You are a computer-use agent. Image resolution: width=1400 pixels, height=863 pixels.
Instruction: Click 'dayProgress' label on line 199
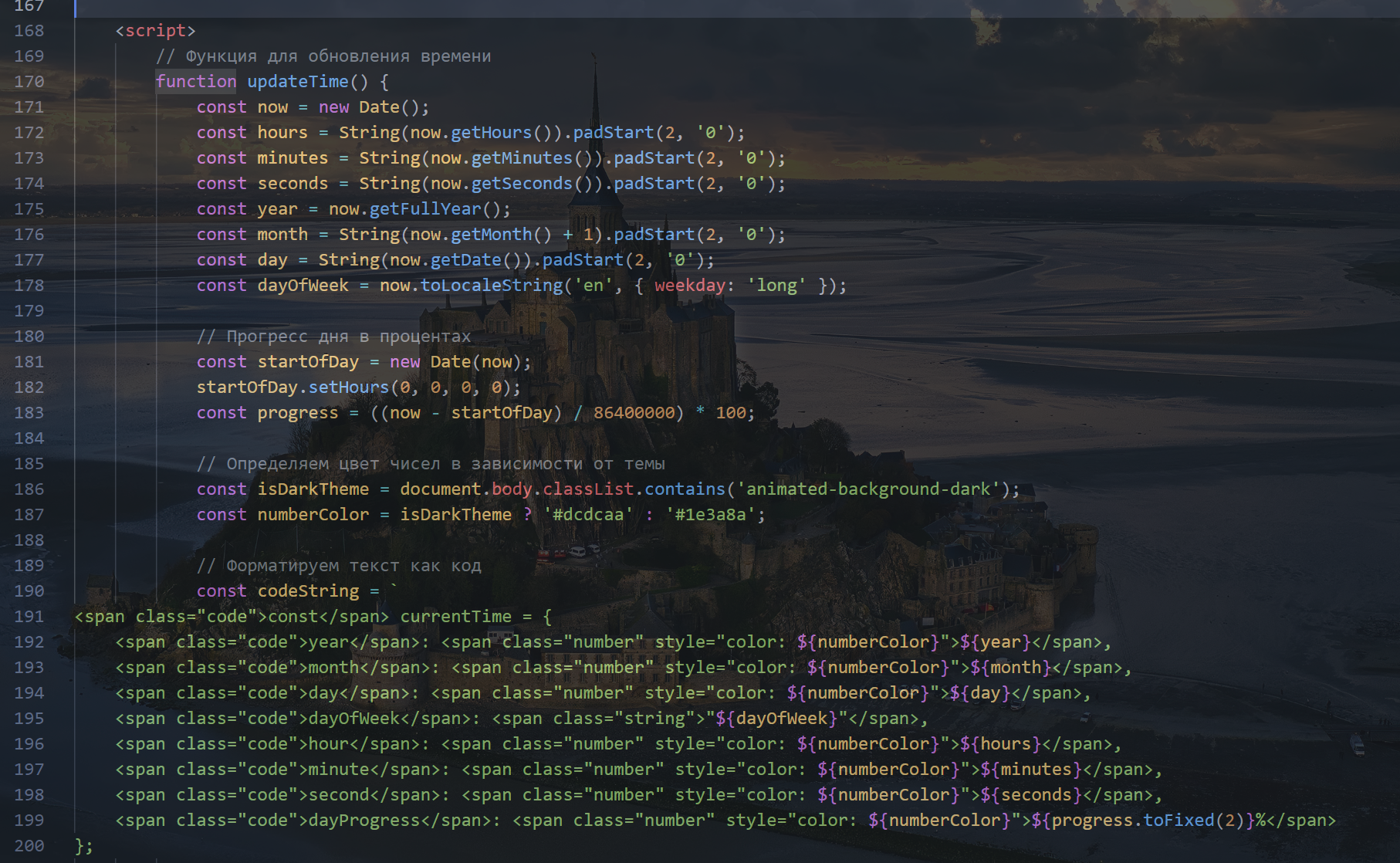364,821
